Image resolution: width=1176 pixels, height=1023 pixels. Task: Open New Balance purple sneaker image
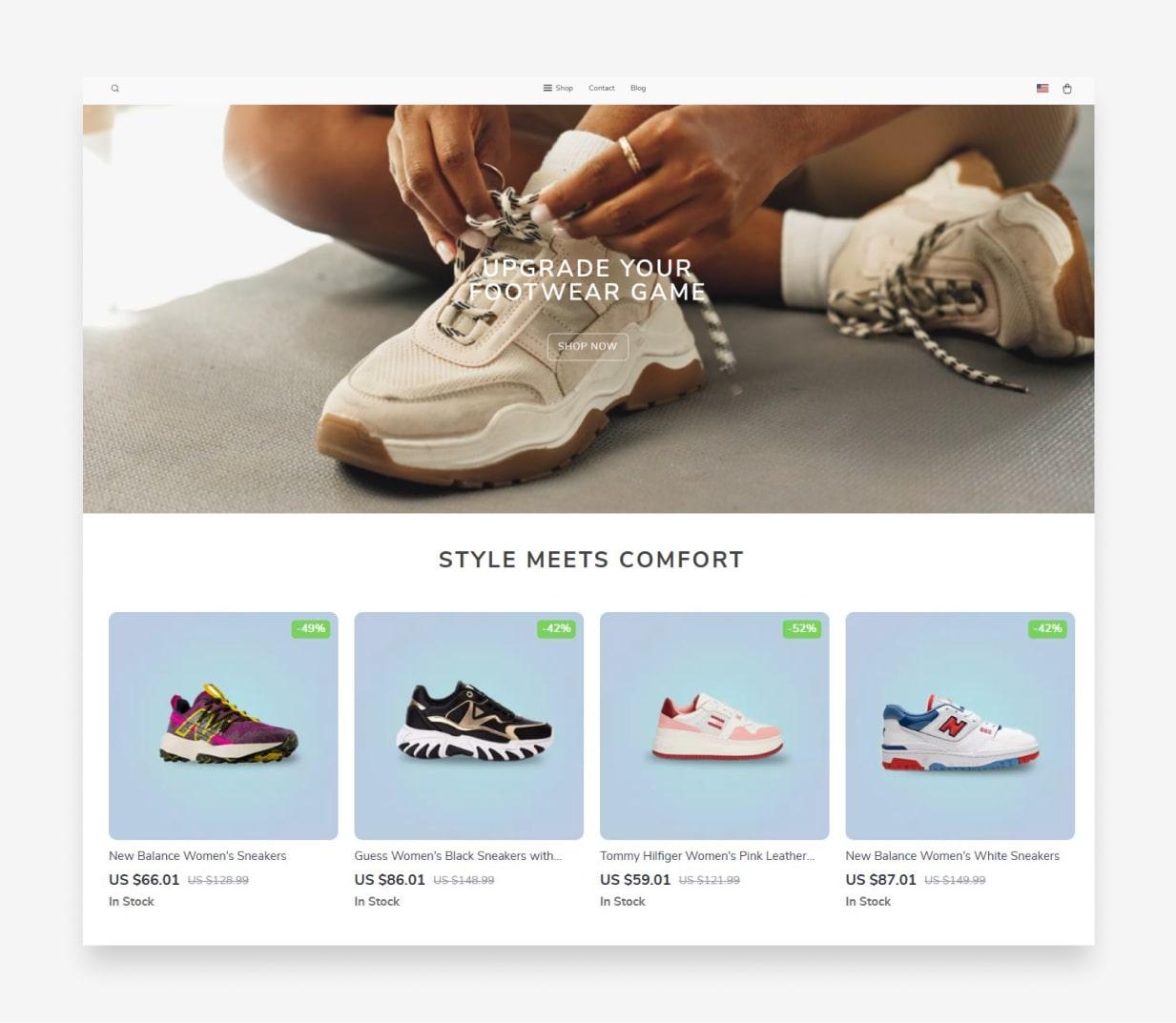click(x=223, y=726)
